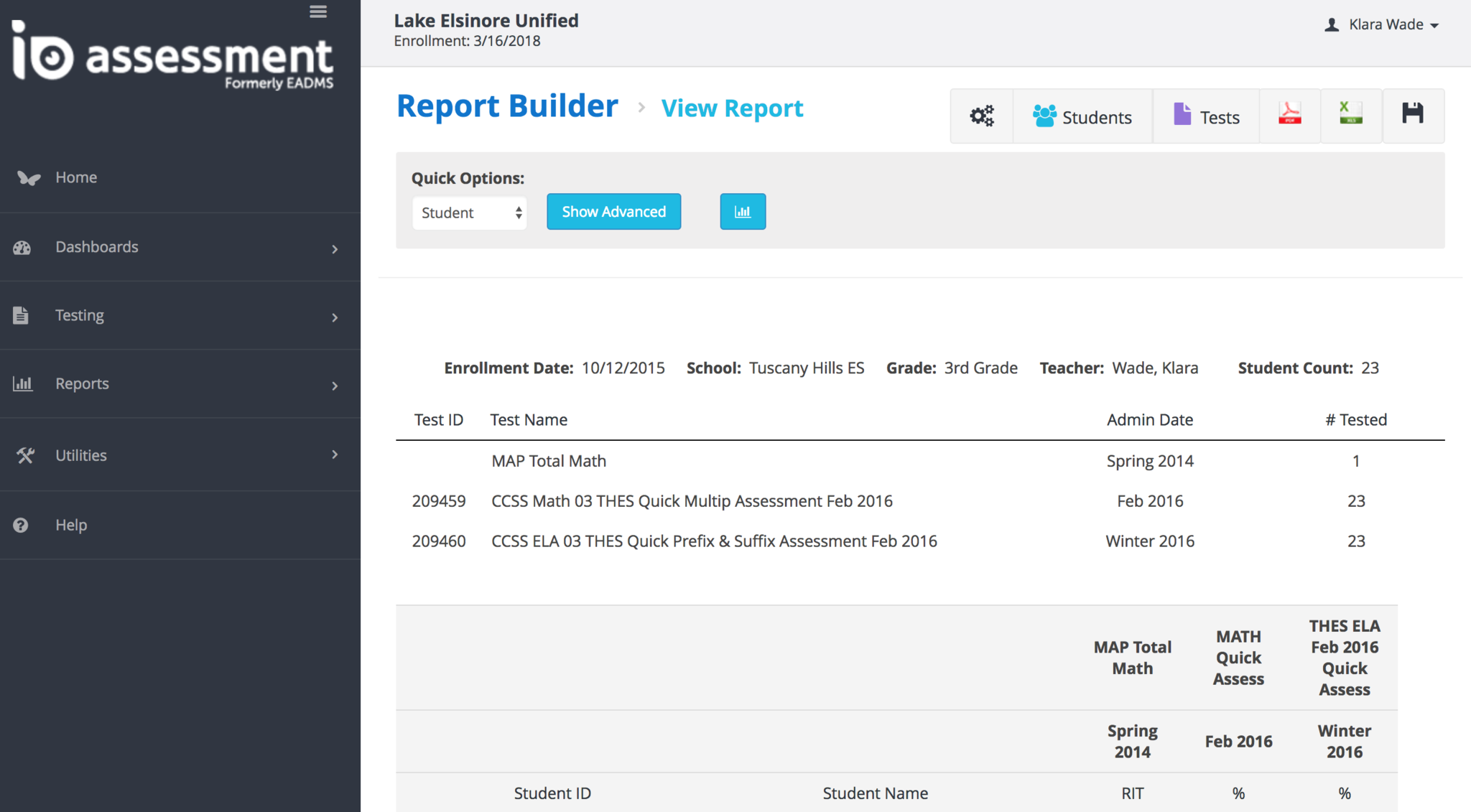Open the Student quick options dropdown

click(470, 213)
